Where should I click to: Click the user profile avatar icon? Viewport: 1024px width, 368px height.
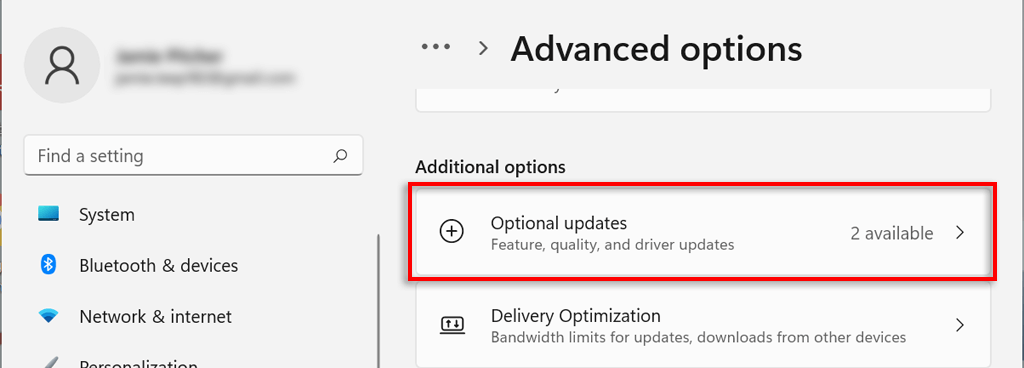click(x=62, y=65)
